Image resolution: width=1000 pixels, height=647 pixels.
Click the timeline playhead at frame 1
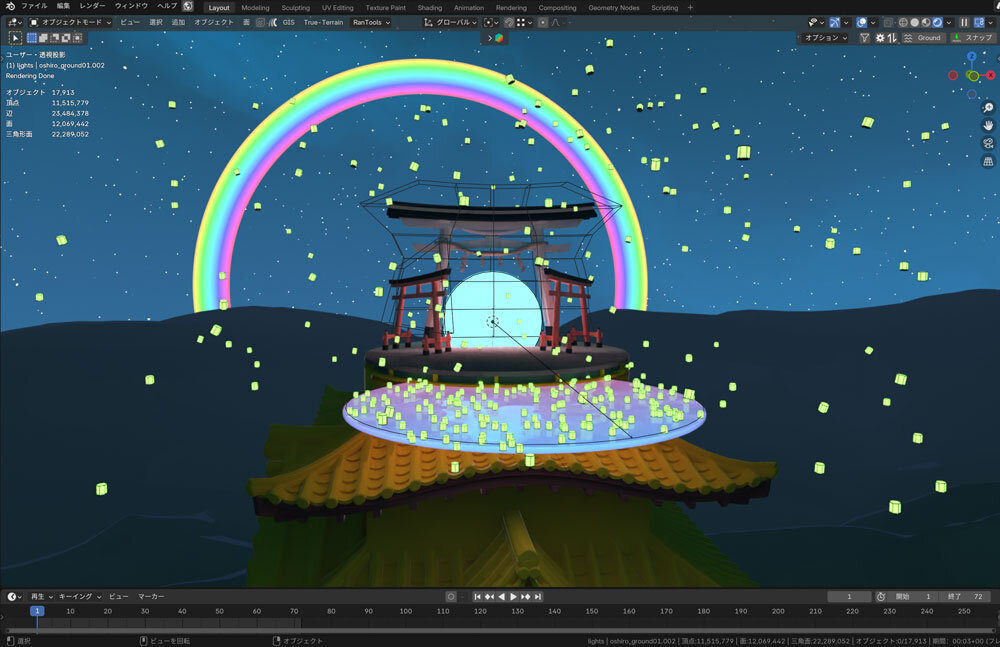[37, 611]
